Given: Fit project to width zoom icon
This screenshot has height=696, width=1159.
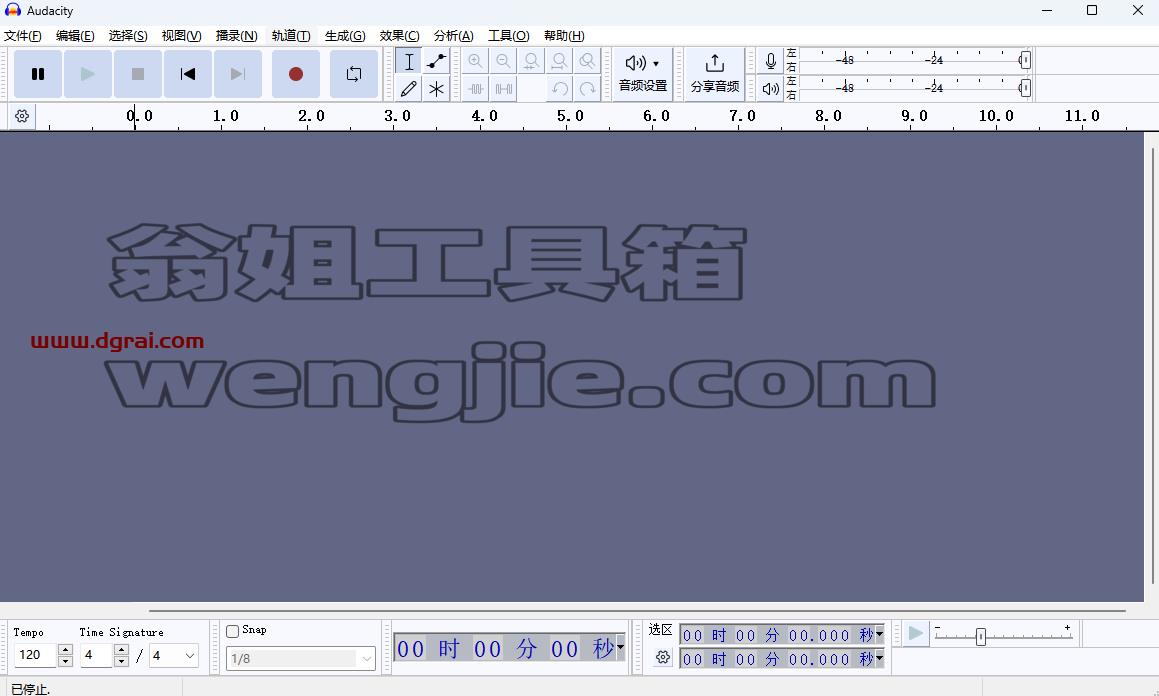Looking at the screenshot, I should tap(559, 61).
